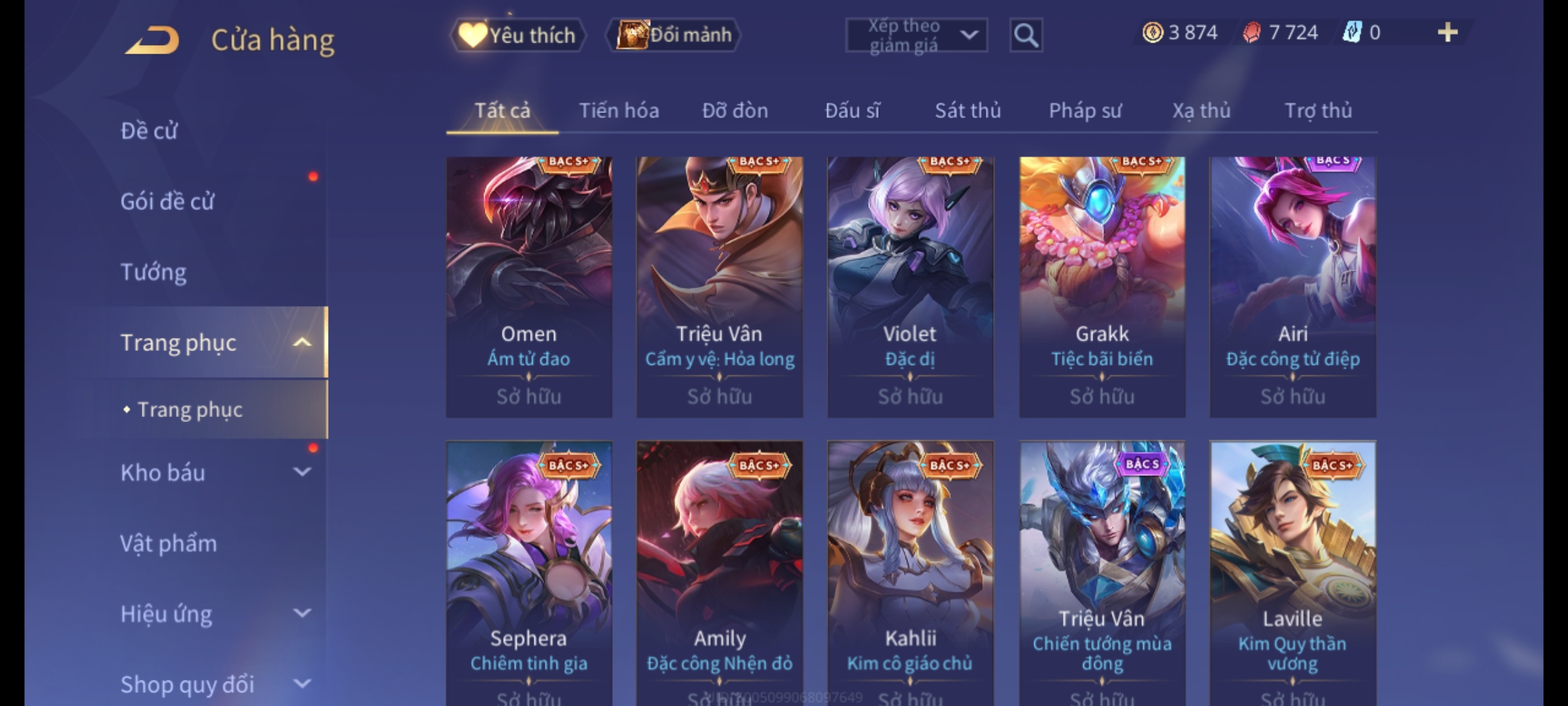Image resolution: width=1568 pixels, height=706 pixels.
Task: Expand the Hiệu ứng sidebar section
Action: [302, 613]
